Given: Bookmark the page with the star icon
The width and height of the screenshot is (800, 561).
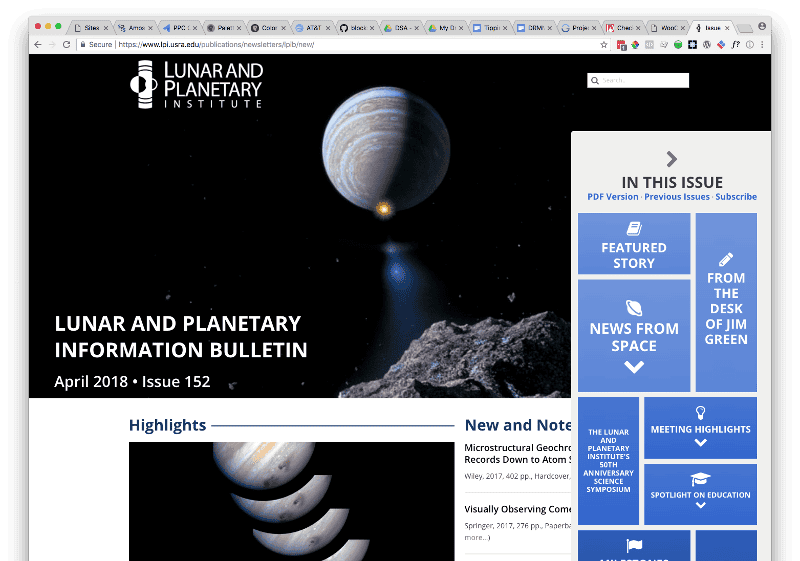Looking at the screenshot, I should click(604, 44).
